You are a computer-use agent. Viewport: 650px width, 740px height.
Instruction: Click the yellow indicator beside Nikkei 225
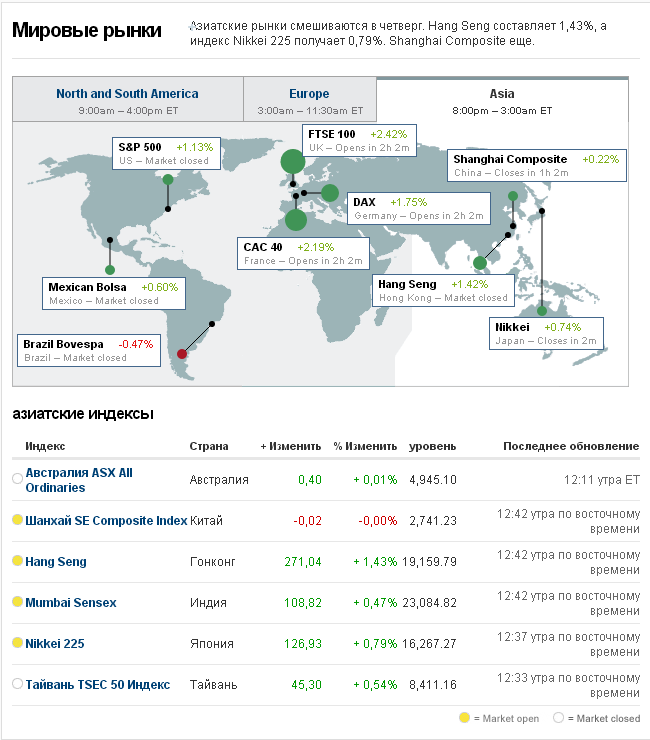(x=17, y=642)
